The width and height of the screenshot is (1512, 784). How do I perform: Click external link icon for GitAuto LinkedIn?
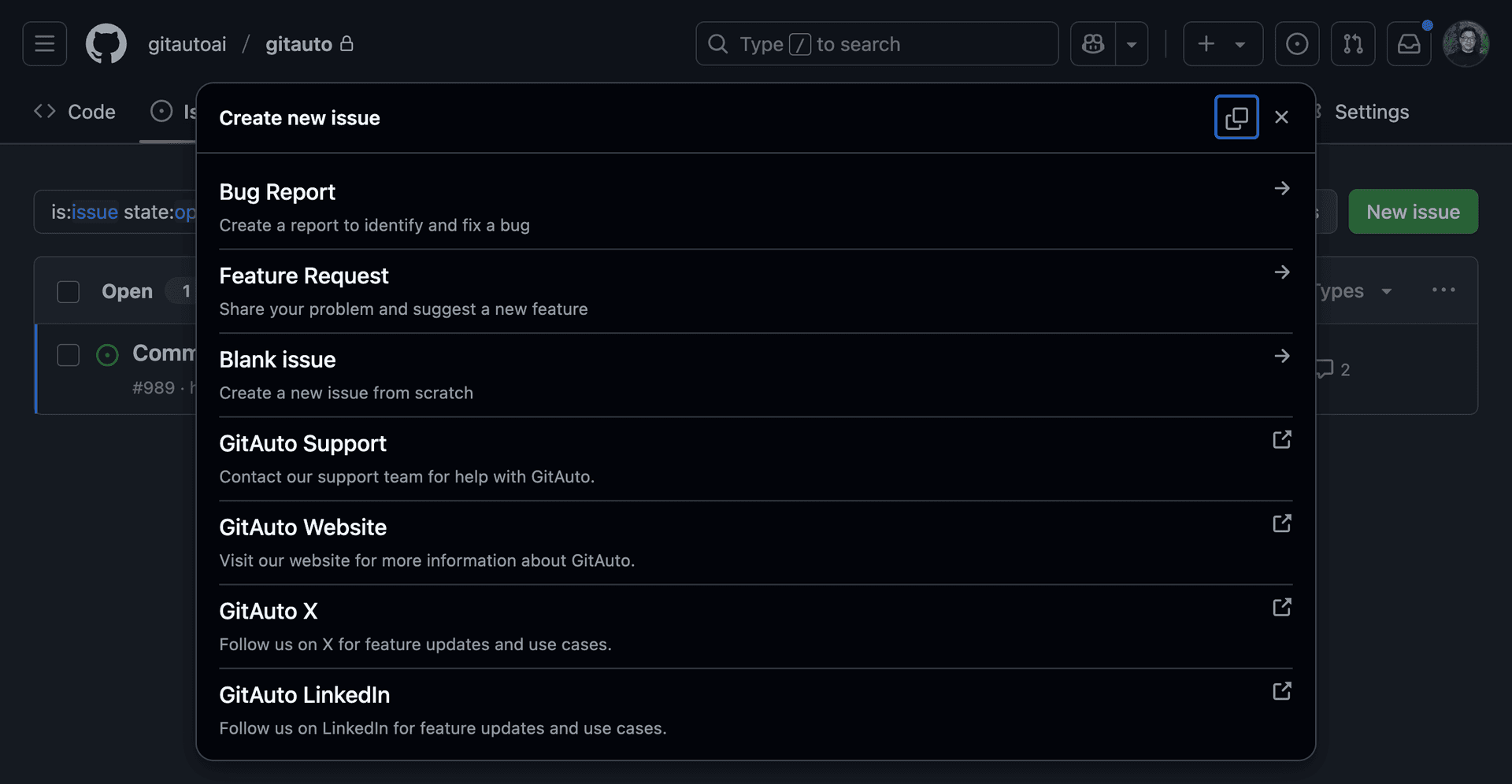pyautogui.click(x=1282, y=691)
